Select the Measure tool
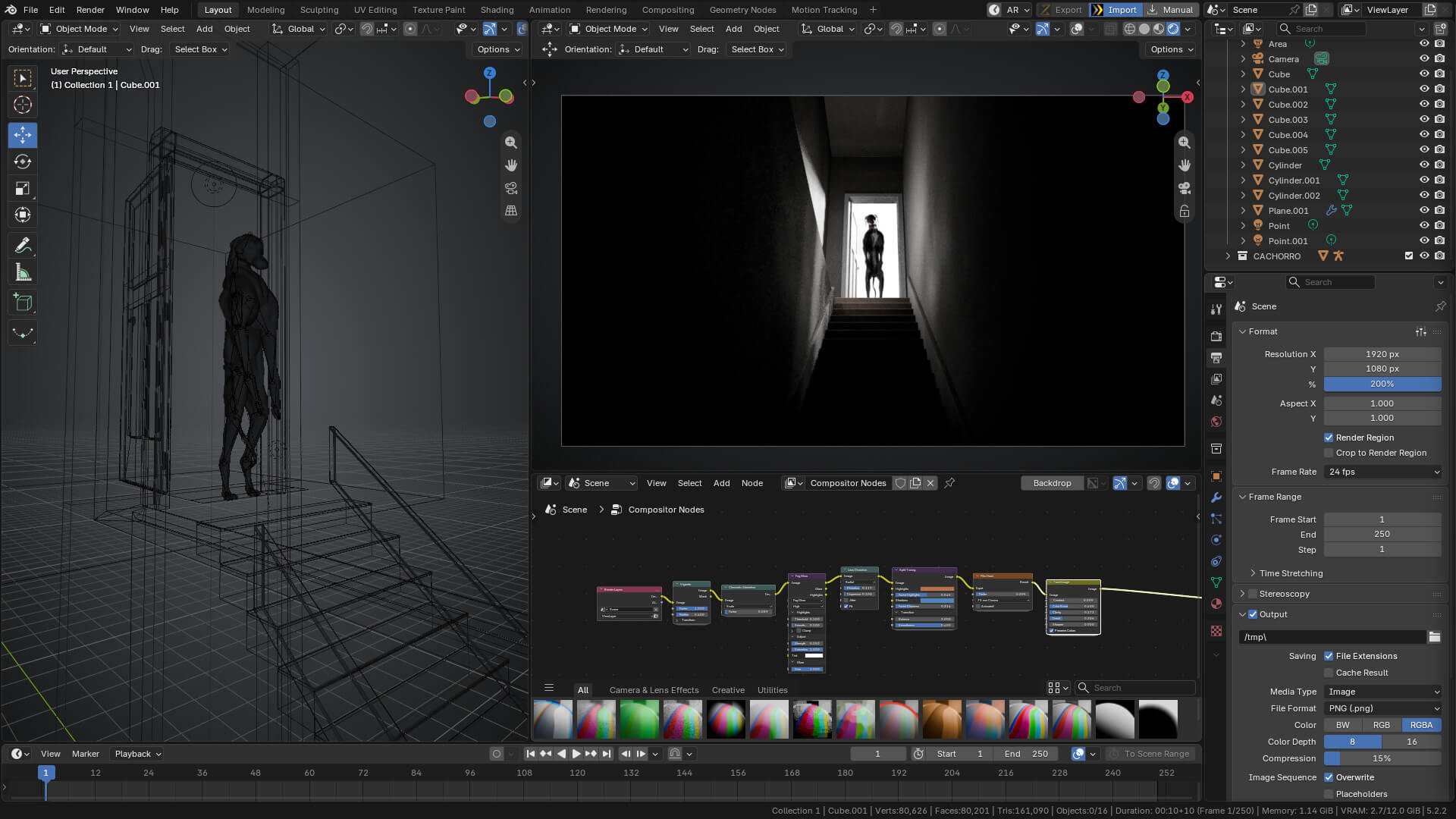This screenshot has width=1456, height=819. [x=23, y=272]
